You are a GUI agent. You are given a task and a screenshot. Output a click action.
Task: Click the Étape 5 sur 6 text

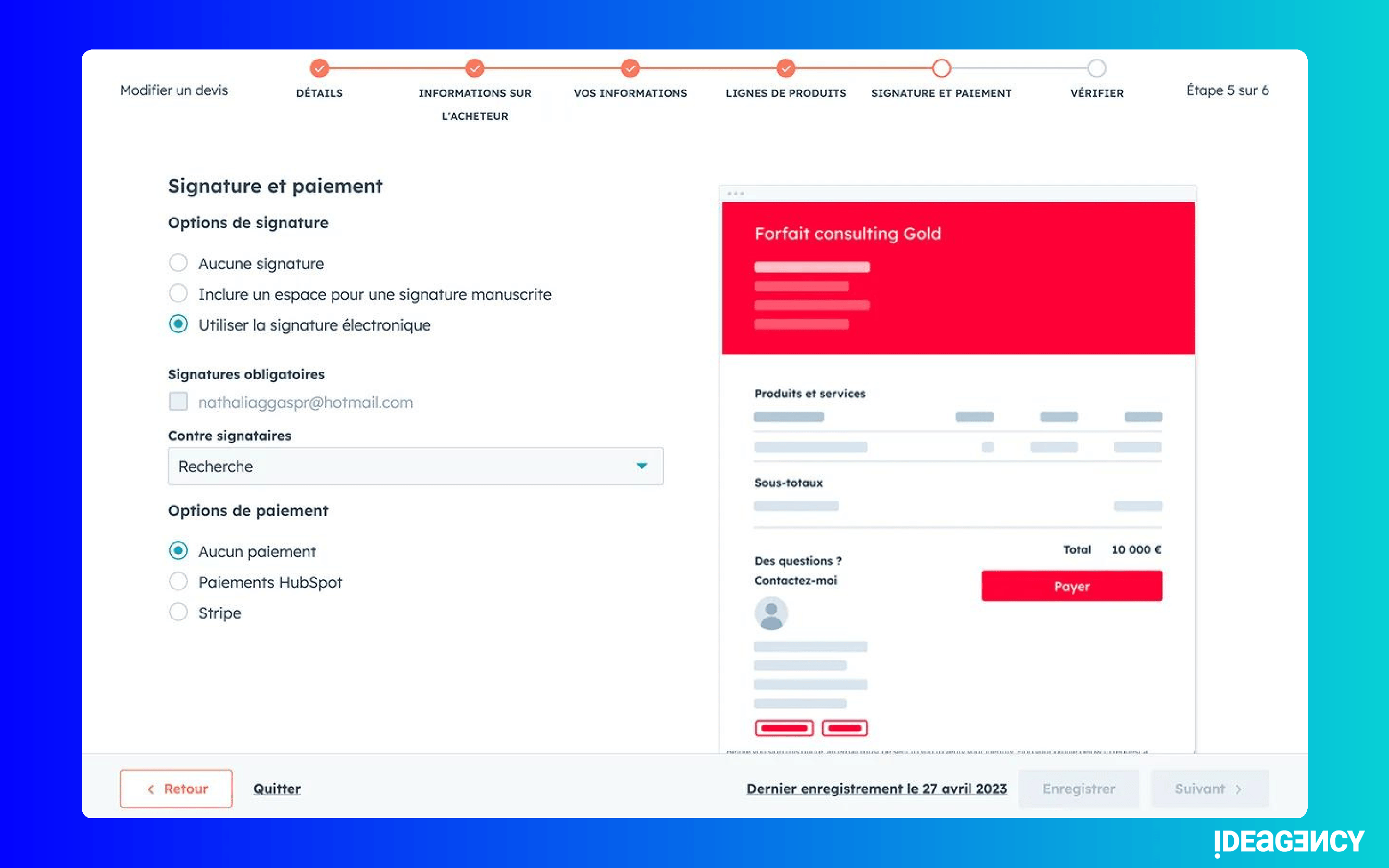1227,90
